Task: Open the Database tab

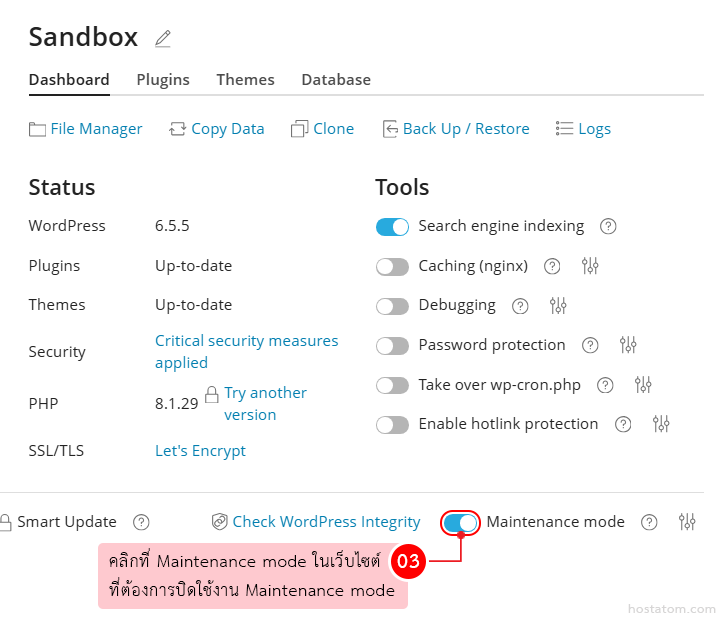Action: tap(336, 80)
